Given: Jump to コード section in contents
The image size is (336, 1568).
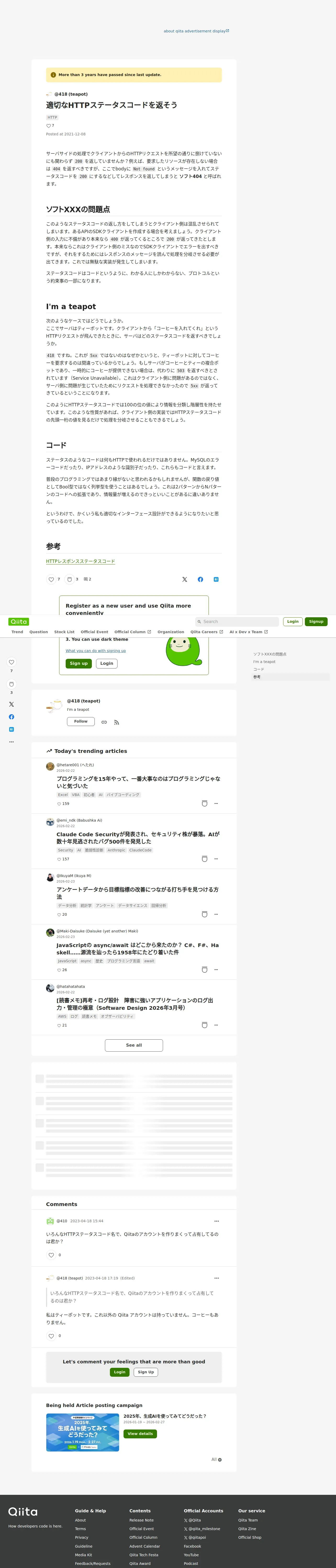Looking at the screenshot, I should 259,670.
